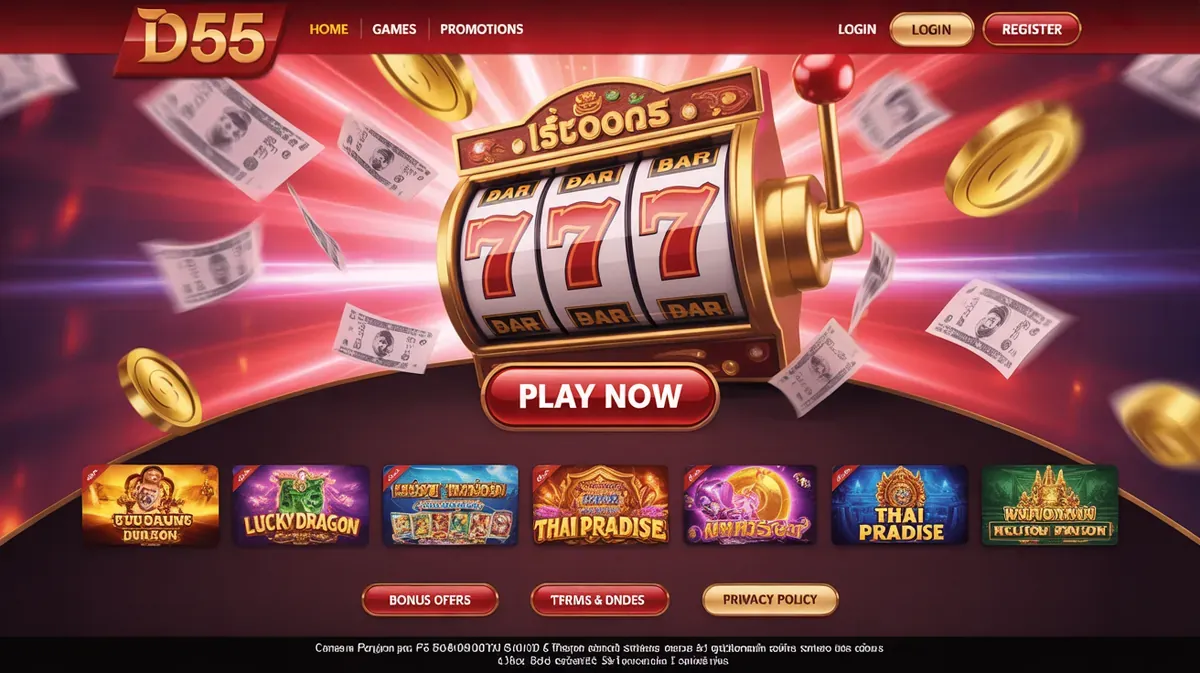Click the gold LOGIN button
Image resolution: width=1200 pixels, height=673 pixels.
pos(931,29)
